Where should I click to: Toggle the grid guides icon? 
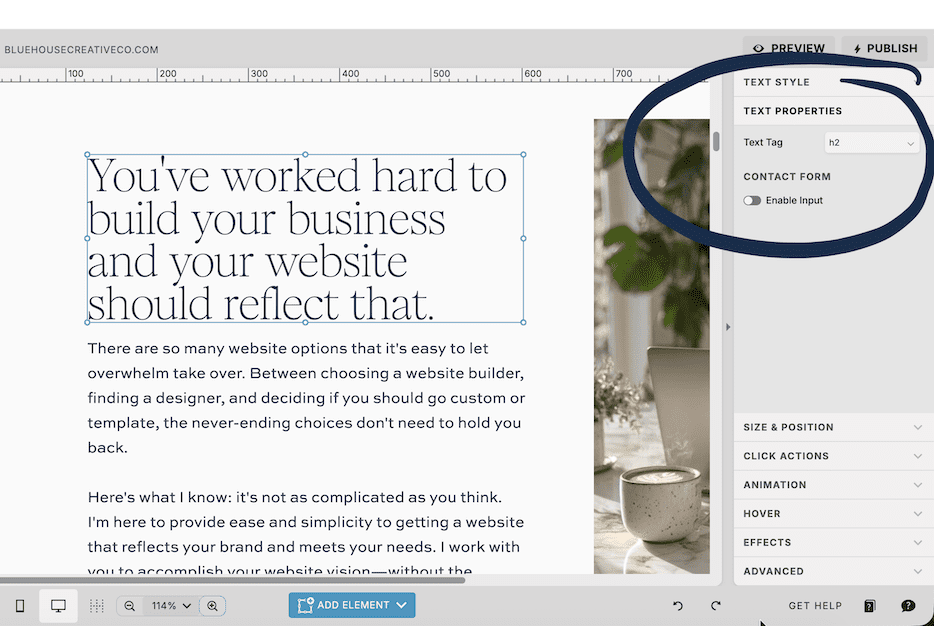click(97, 606)
